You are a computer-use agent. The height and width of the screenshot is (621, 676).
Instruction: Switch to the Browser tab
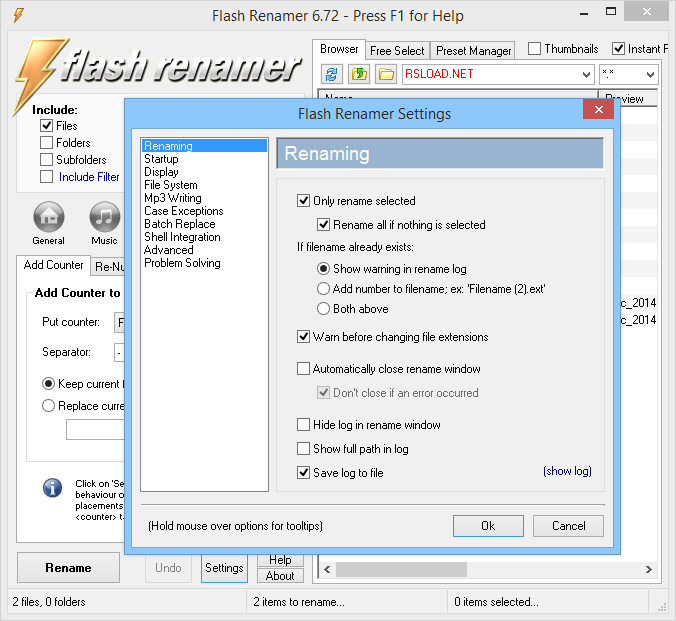pos(339,49)
